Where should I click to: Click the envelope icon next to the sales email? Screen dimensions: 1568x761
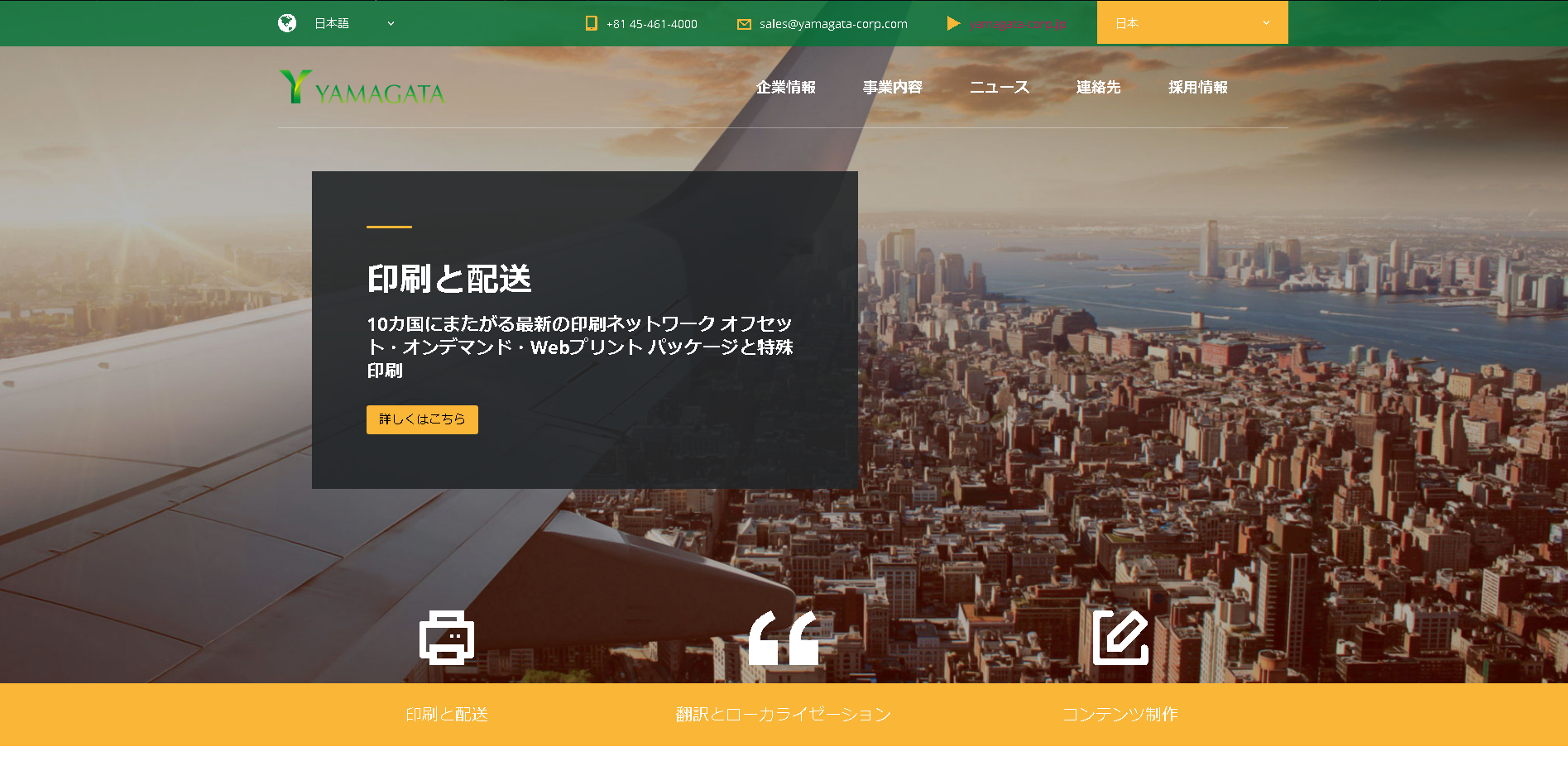744,24
